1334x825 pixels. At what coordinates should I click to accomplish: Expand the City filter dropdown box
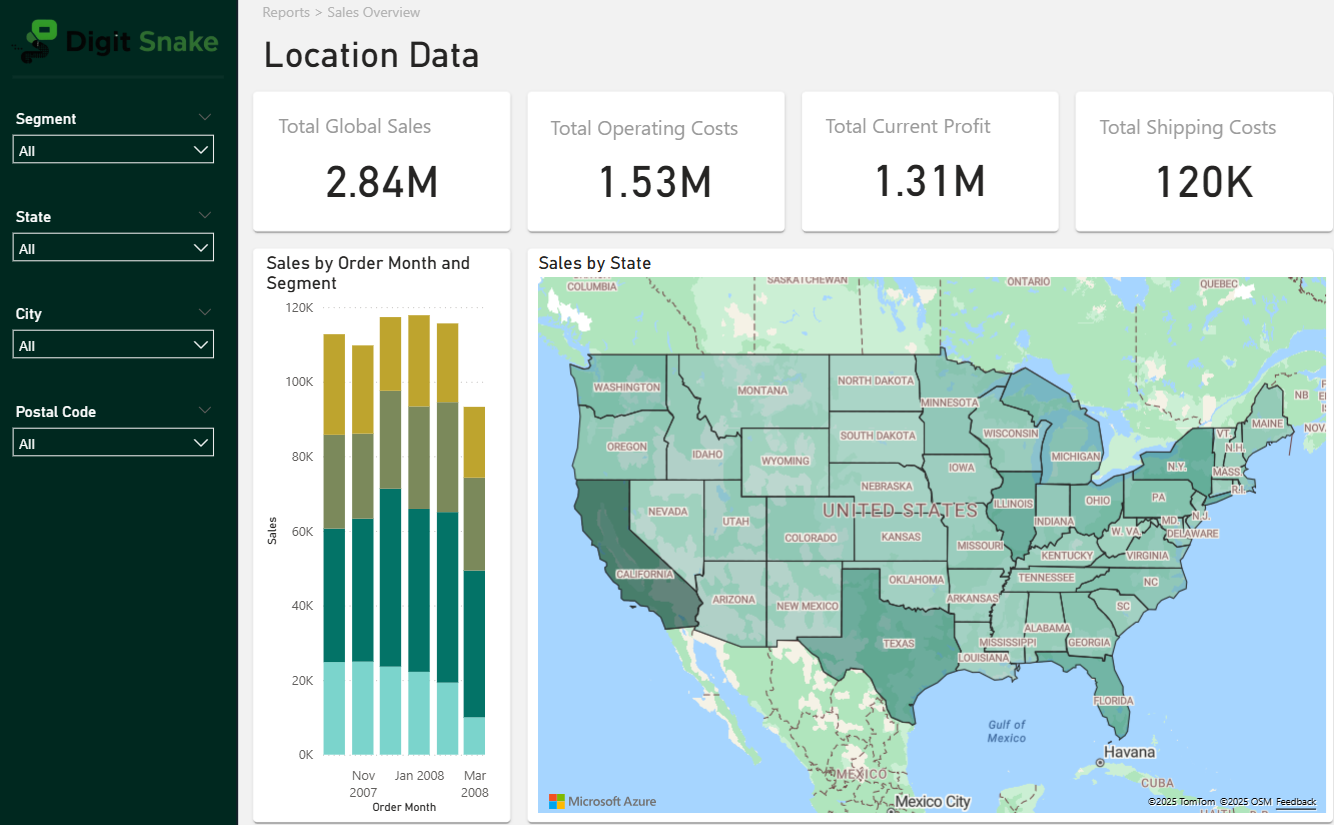point(113,345)
